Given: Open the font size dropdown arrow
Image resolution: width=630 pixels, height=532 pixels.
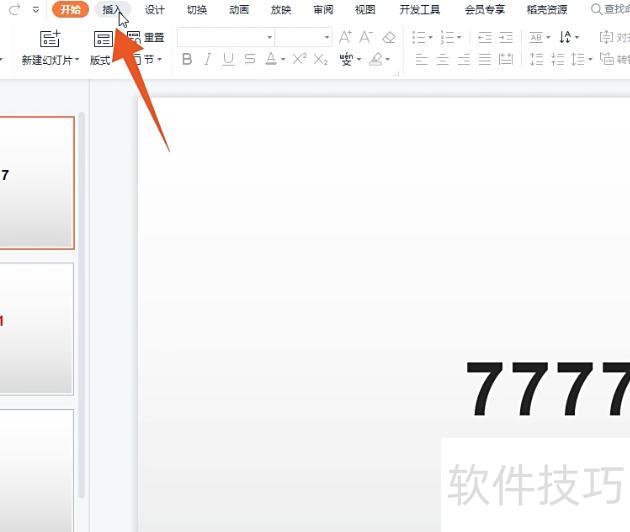Looking at the screenshot, I should click(327, 38).
